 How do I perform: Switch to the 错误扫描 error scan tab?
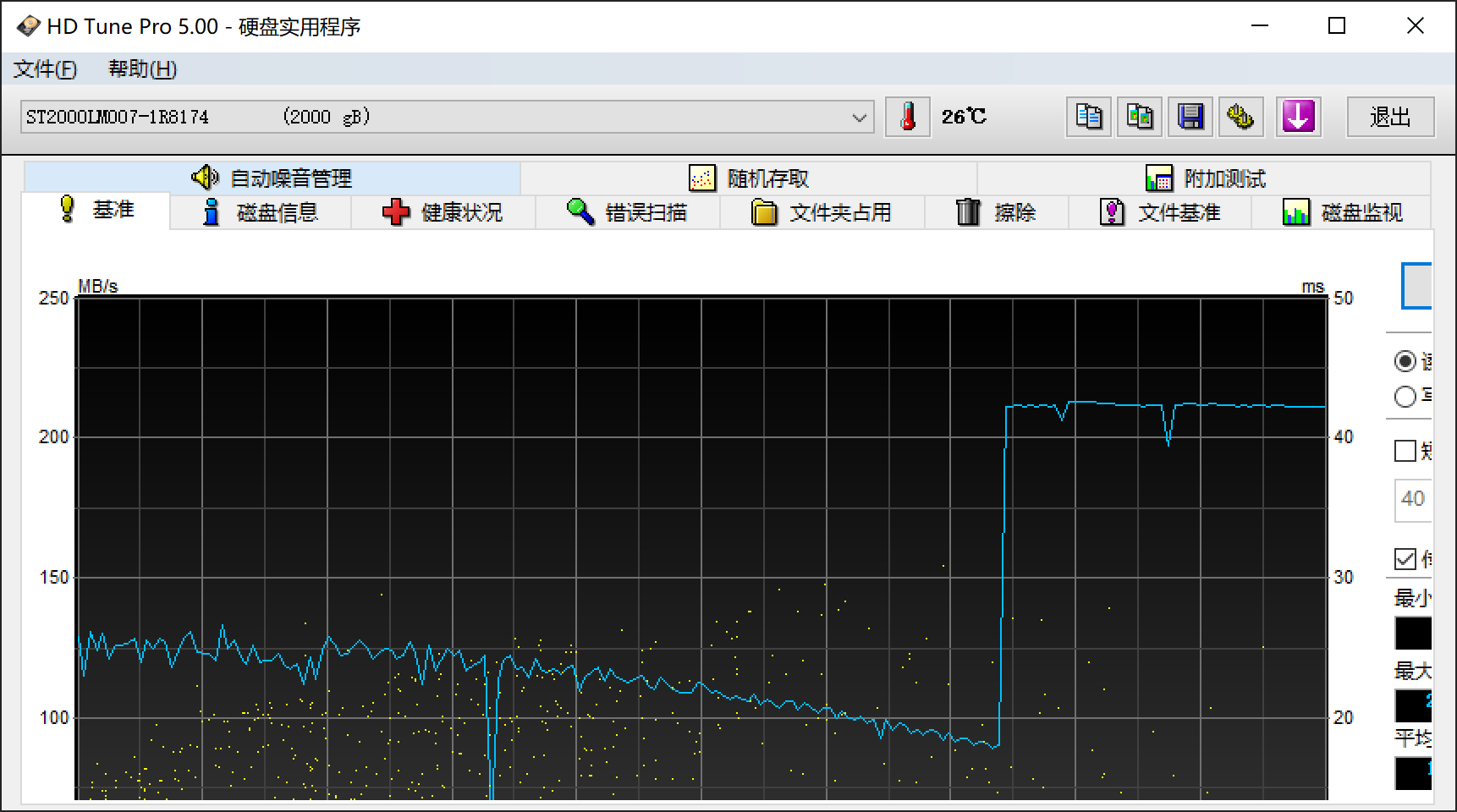628,212
